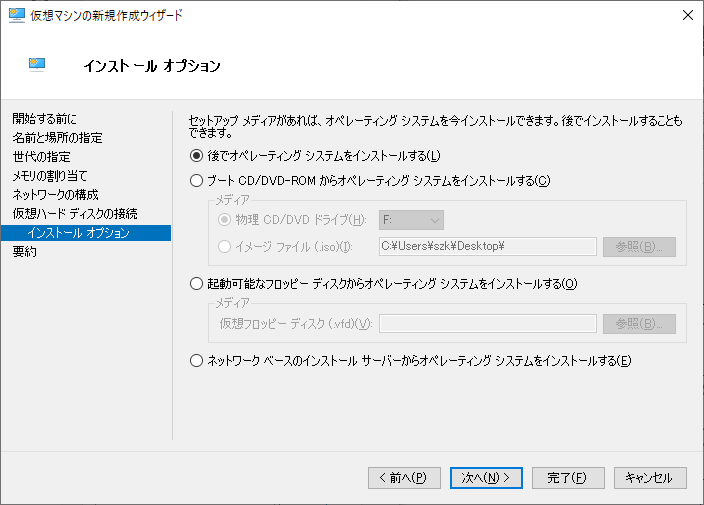Screen dimensions: 704x505
Task: Go to 仮想ハード ディスクの接続 page
Action: click(75, 214)
